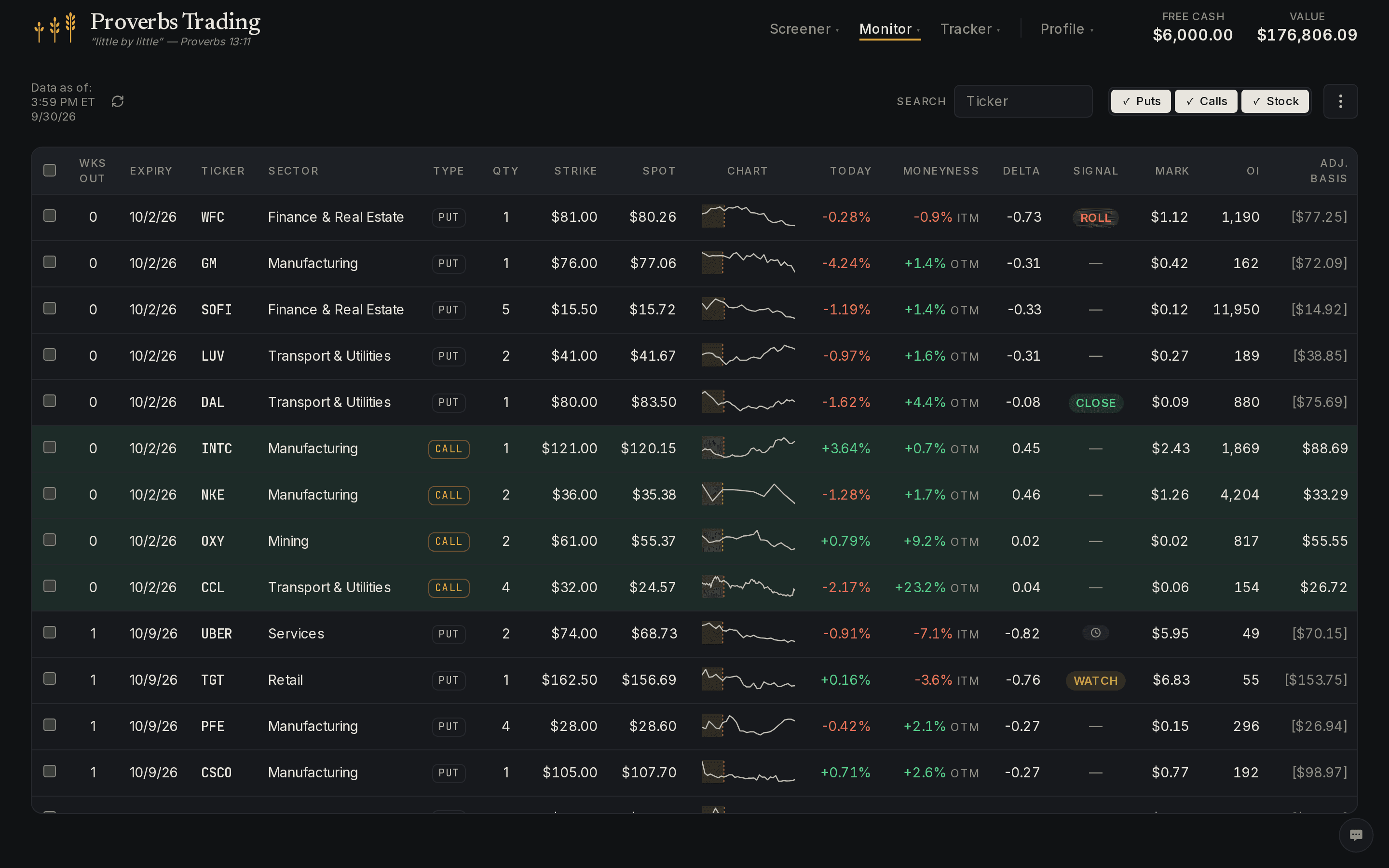
Task: Open the WFC sparkline chart
Action: 748,217
